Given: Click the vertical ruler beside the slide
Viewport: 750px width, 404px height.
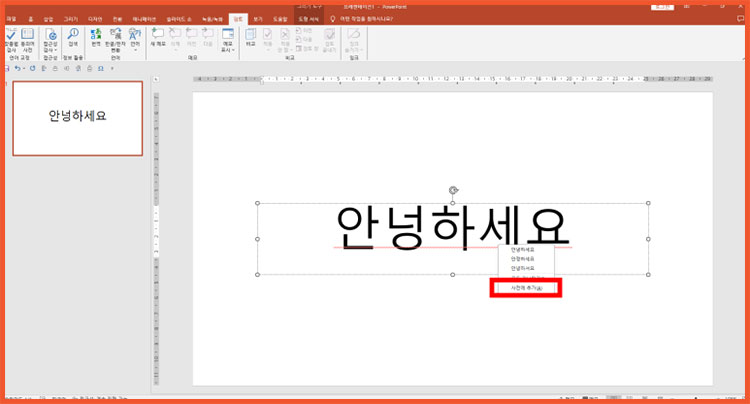Looking at the screenshot, I should [x=156, y=238].
